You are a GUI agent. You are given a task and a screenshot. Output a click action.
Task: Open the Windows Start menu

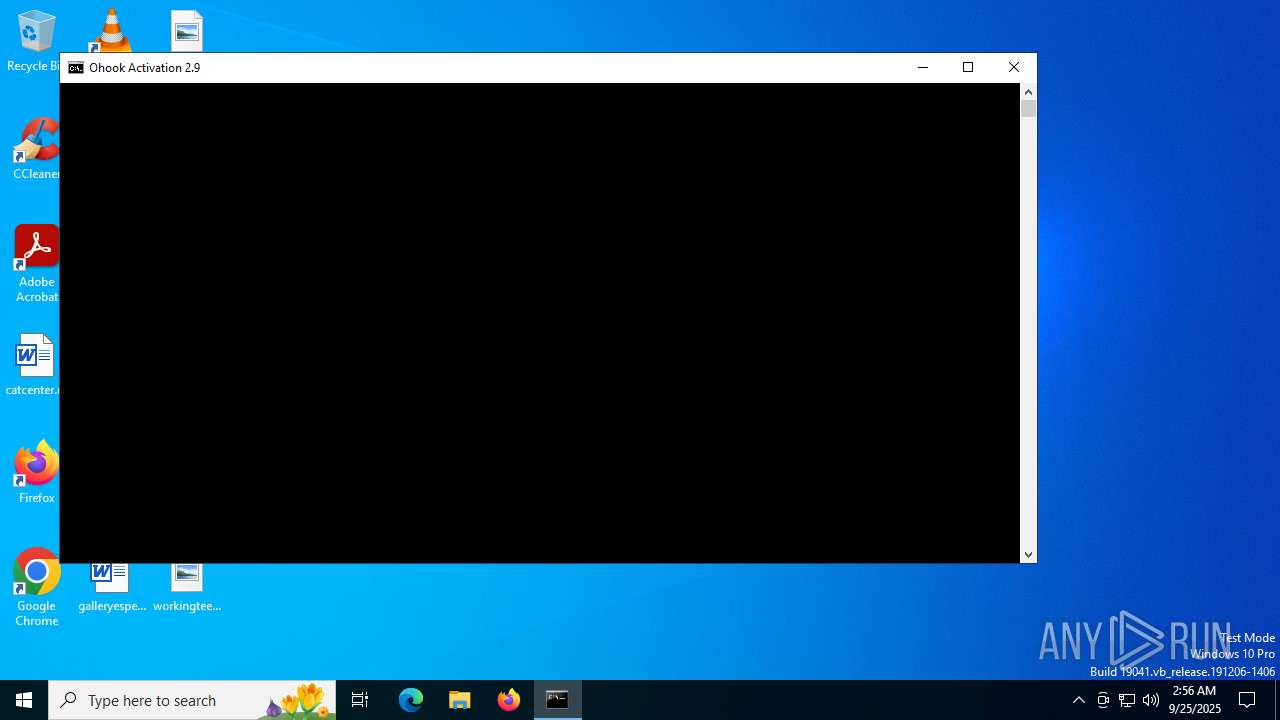tap(24, 700)
